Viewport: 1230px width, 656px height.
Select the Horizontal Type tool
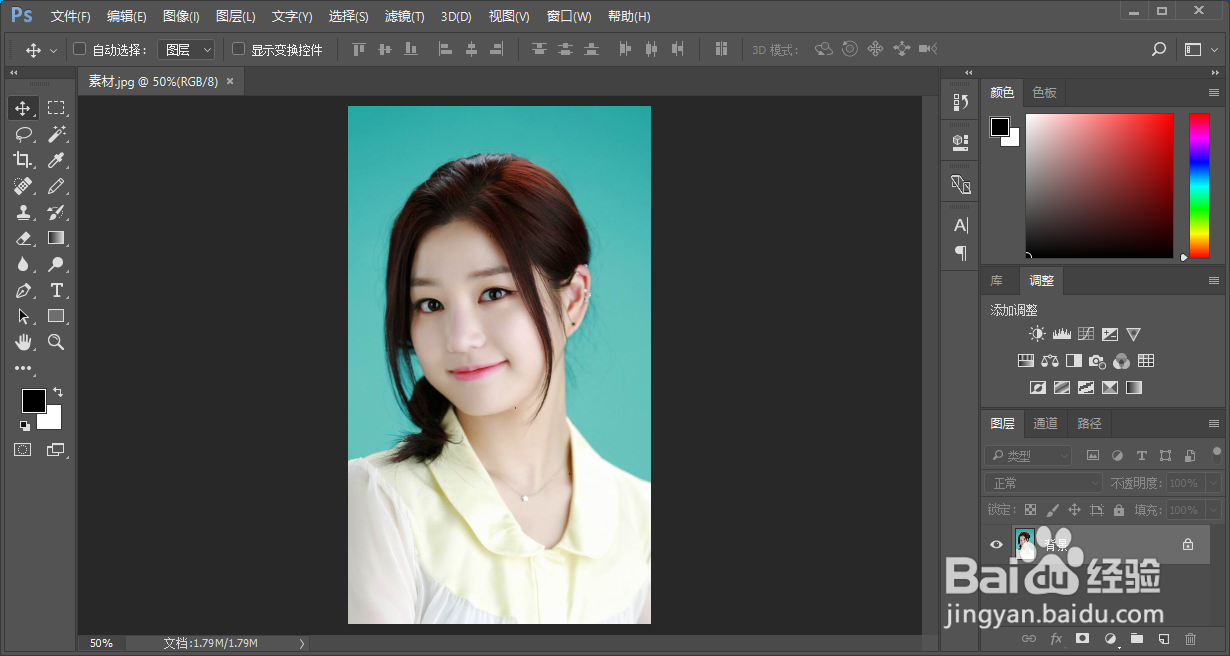pos(57,290)
